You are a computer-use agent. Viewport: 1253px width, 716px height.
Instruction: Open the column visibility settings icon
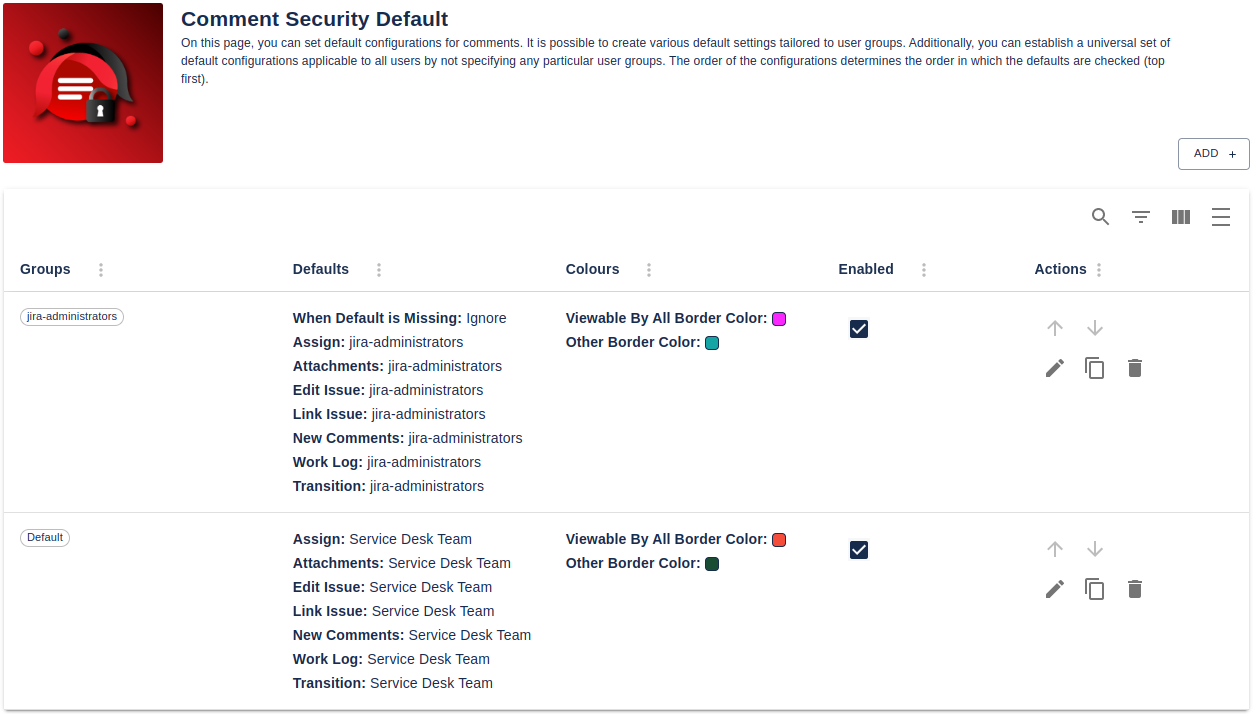click(x=1180, y=217)
